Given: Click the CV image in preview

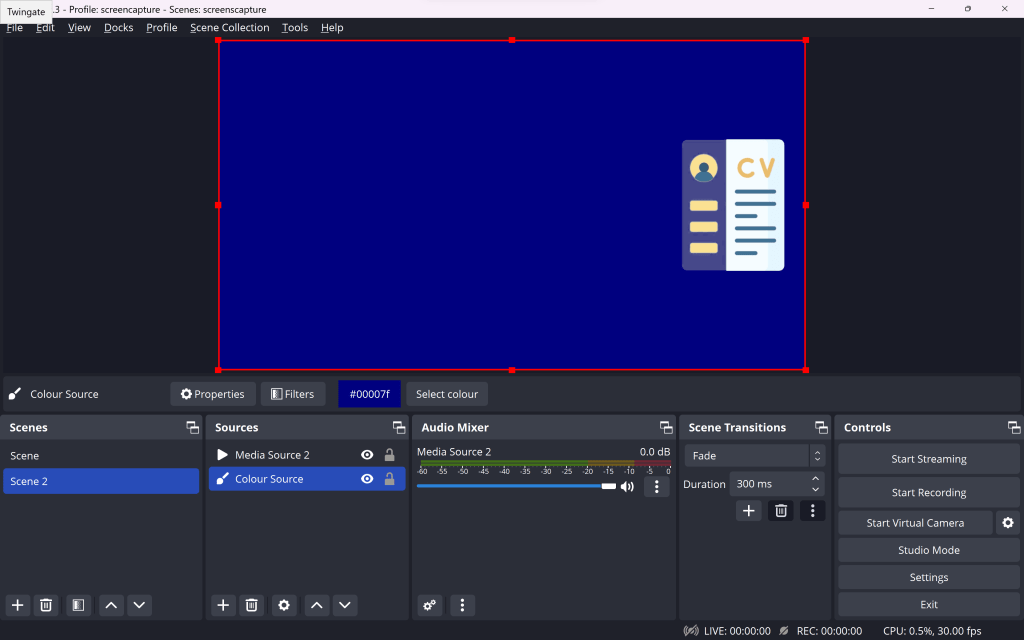Looking at the screenshot, I should tap(733, 205).
